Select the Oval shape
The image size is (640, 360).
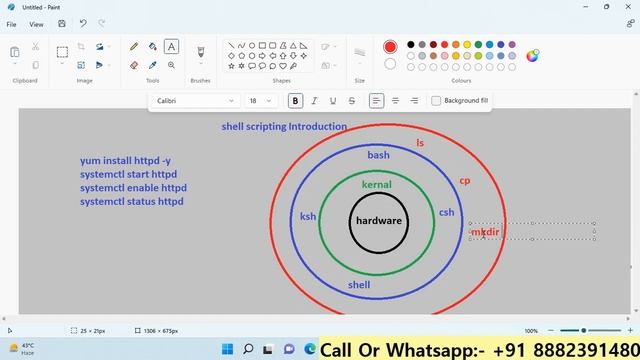(252, 45)
